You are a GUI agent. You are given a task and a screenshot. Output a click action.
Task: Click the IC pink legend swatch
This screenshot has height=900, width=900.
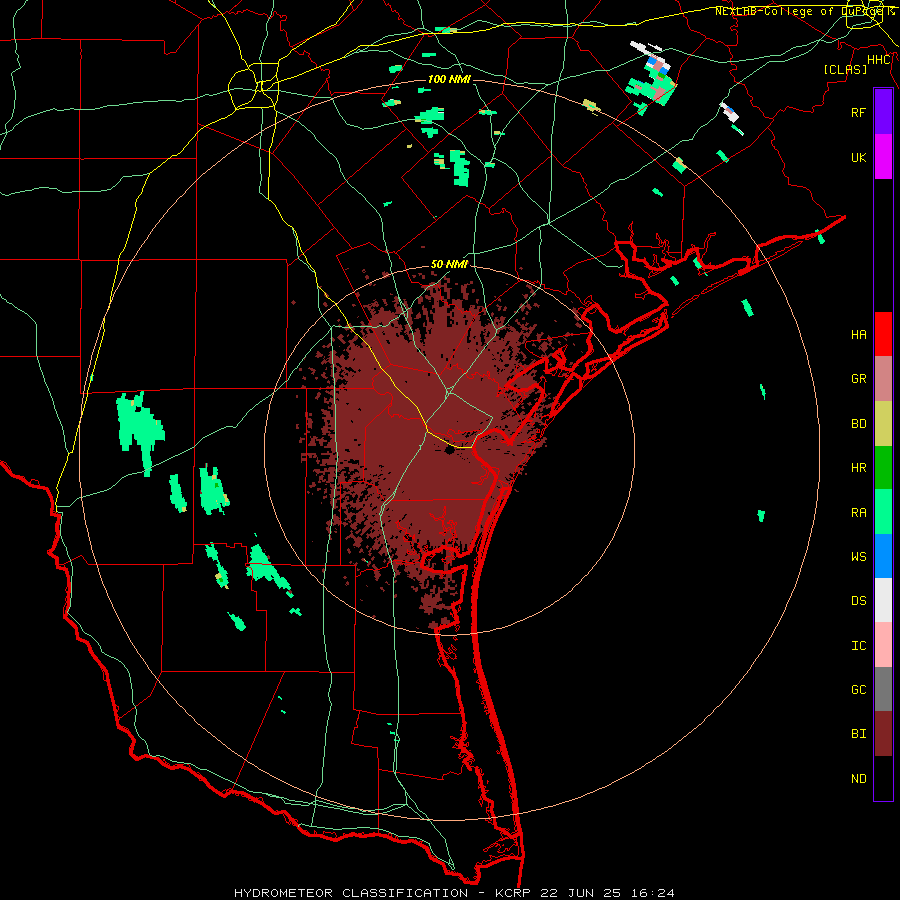[x=883, y=645]
